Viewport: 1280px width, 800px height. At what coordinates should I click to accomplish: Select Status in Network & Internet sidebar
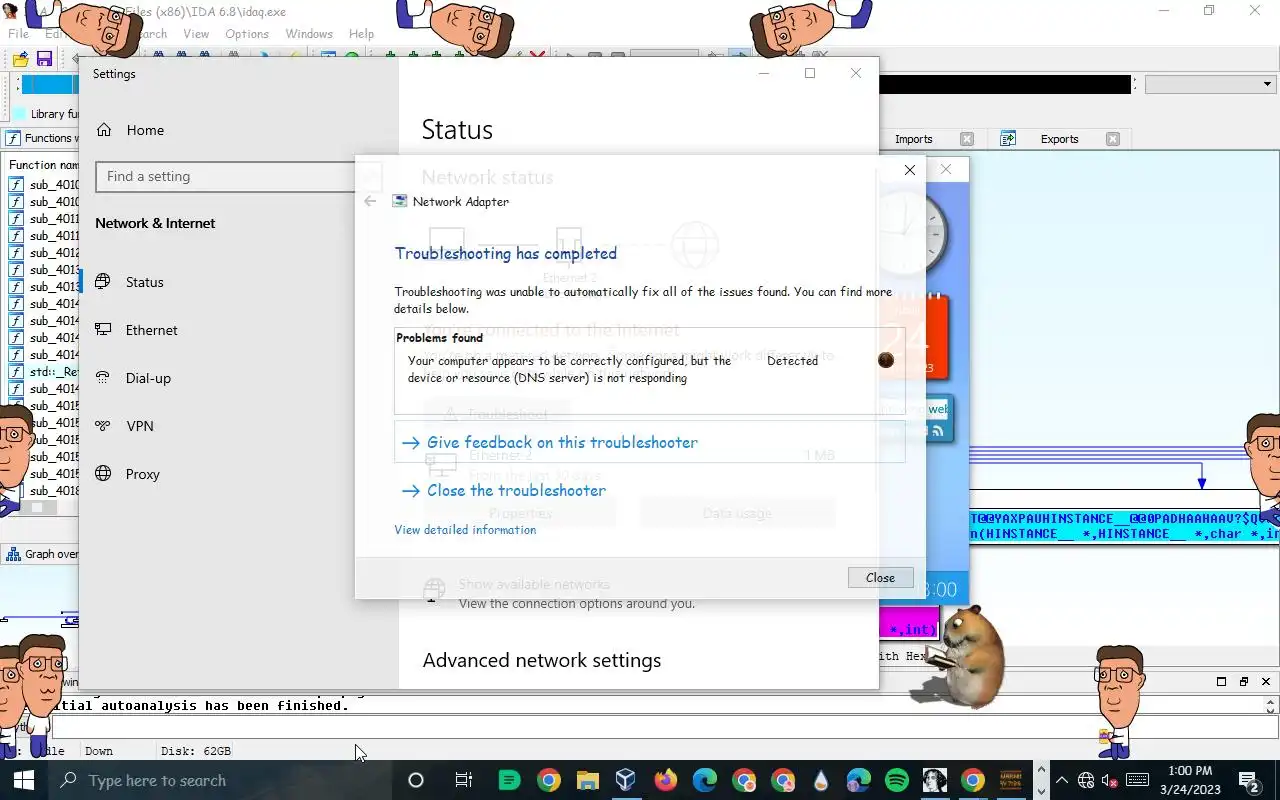pos(144,282)
